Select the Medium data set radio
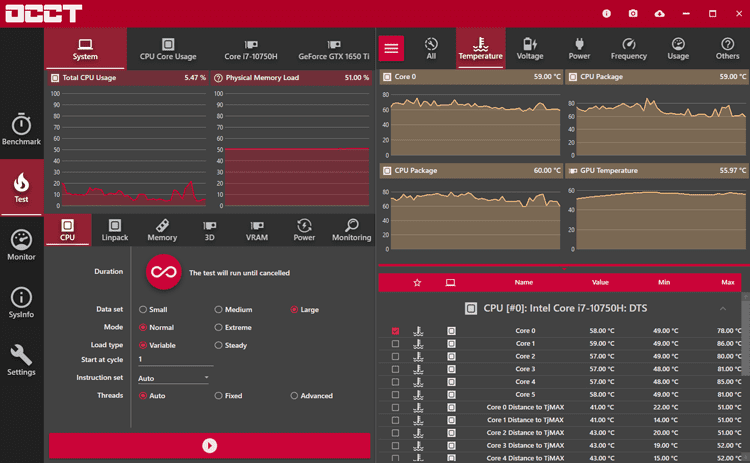This screenshot has width=750, height=463. [x=218, y=309]
